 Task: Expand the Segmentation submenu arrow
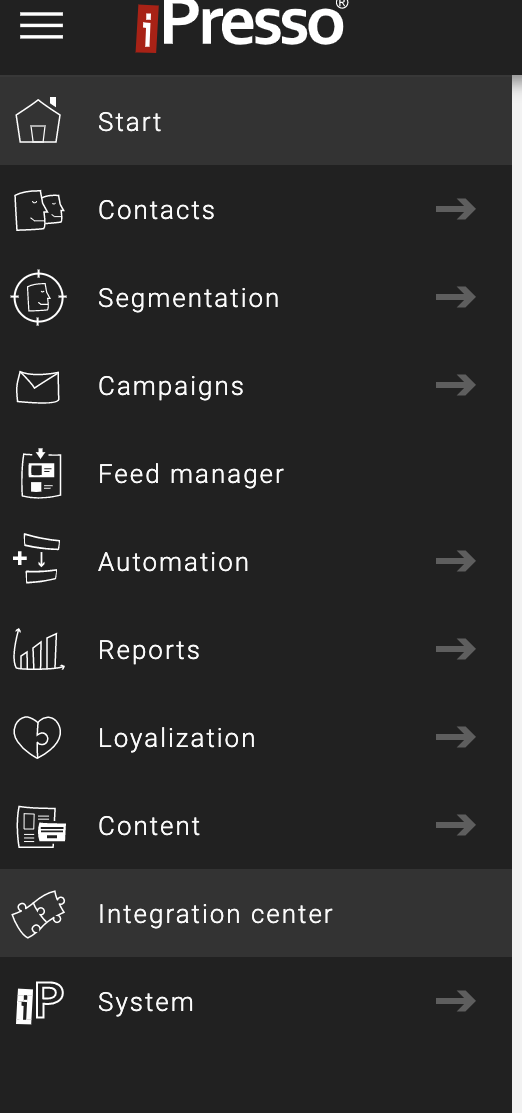pos(455,297)
